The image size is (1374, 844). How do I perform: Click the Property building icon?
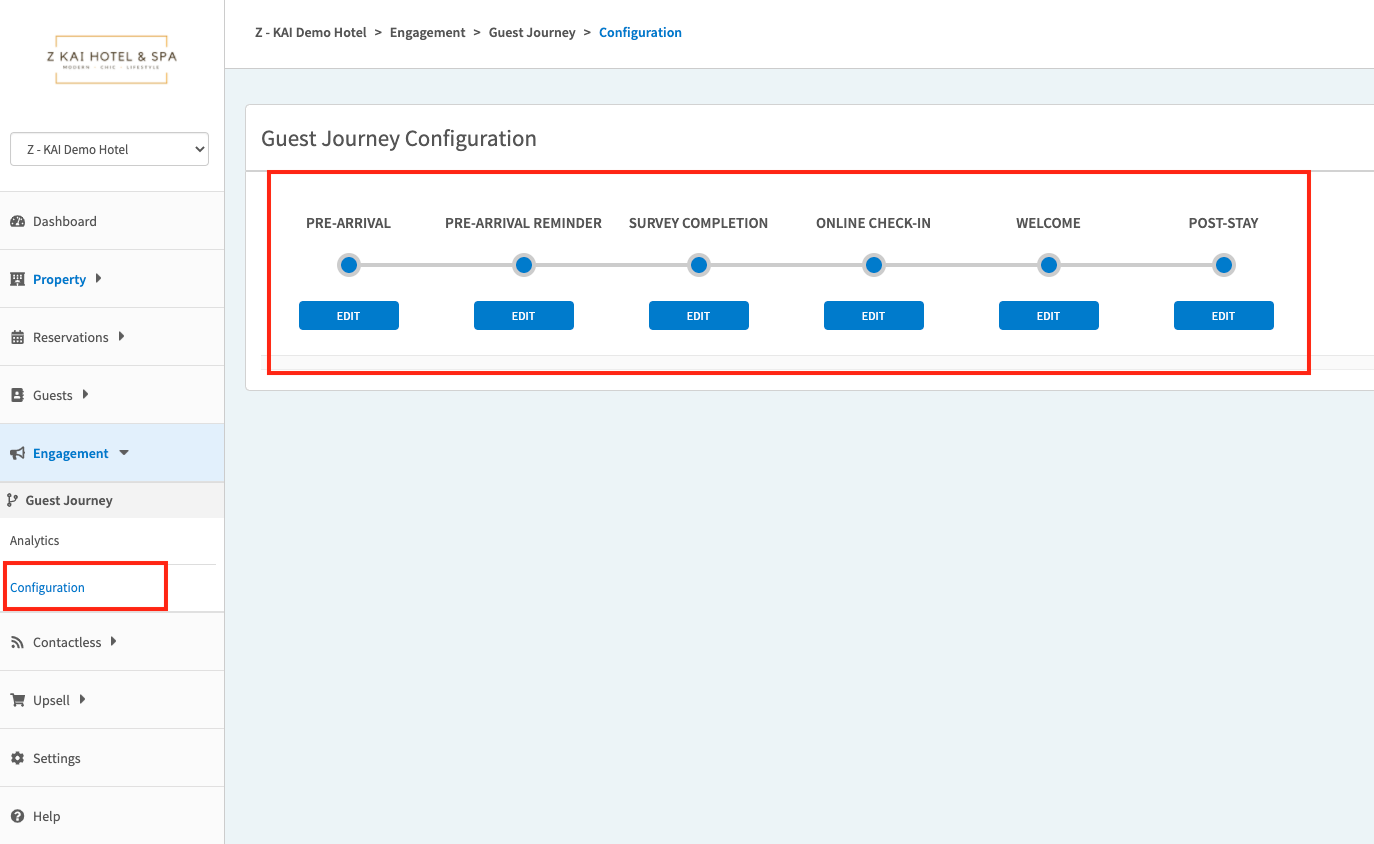tap(17, 280)
